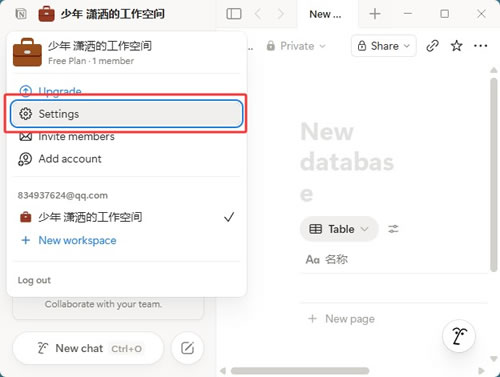Select Invite members menu entry
Image resolution: width=500 pixels, height=377 pixels.
[126, 137]
